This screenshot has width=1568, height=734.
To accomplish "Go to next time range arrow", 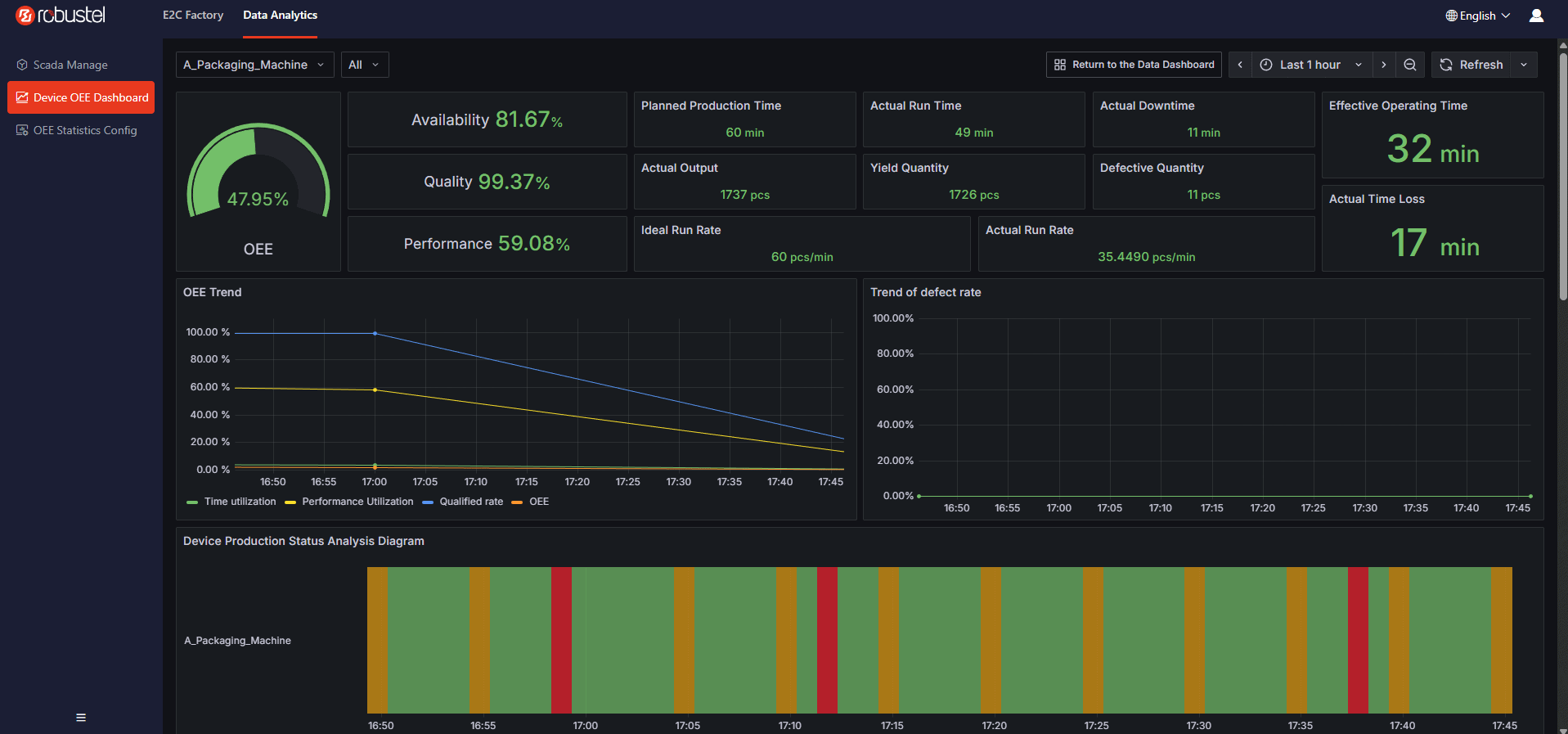I will coord(1384,65).
